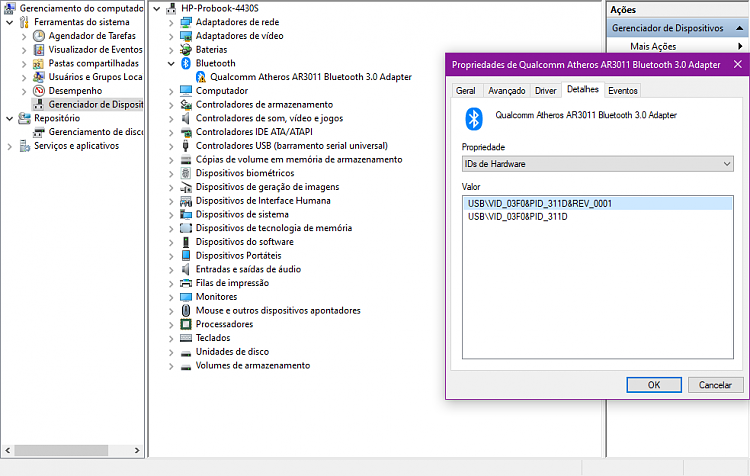The width and height of the screenshot is (750, 476).
Task: Click the Visualizador de Eventos icon
Action: [39, 50]
